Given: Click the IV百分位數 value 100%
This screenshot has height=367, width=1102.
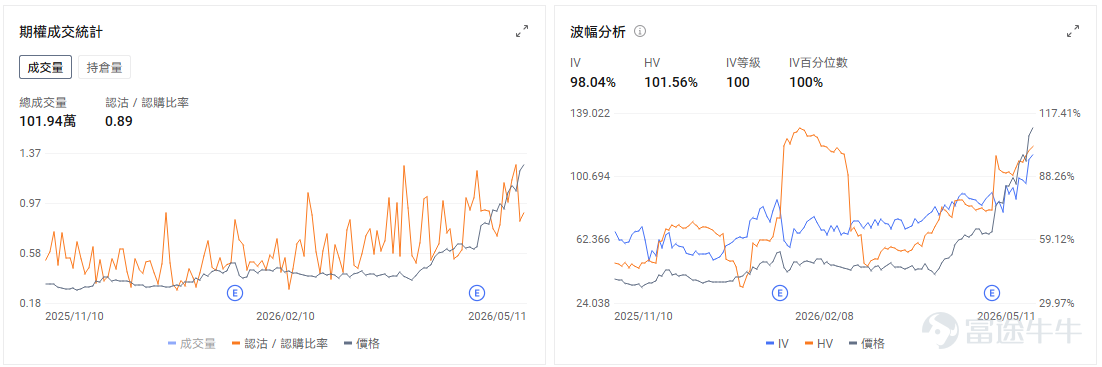Looking at the screenshot, I should (805, 83).
